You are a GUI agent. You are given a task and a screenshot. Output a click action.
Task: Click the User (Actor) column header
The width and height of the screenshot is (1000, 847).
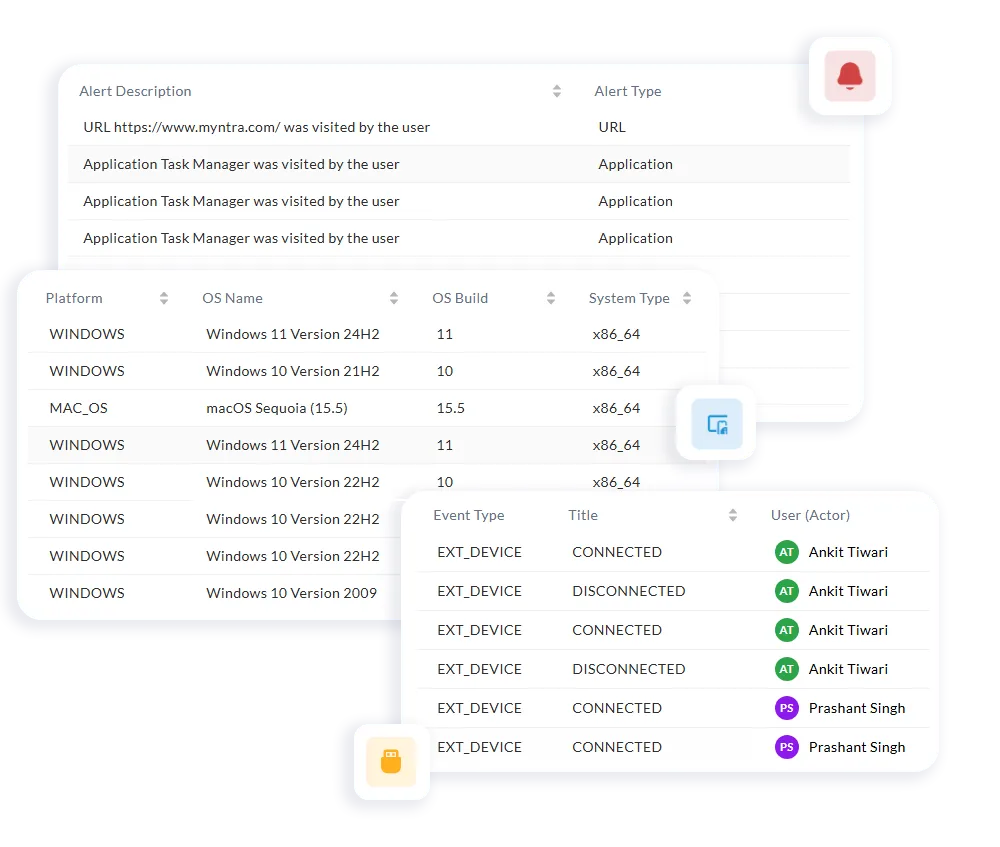(810, 515)
